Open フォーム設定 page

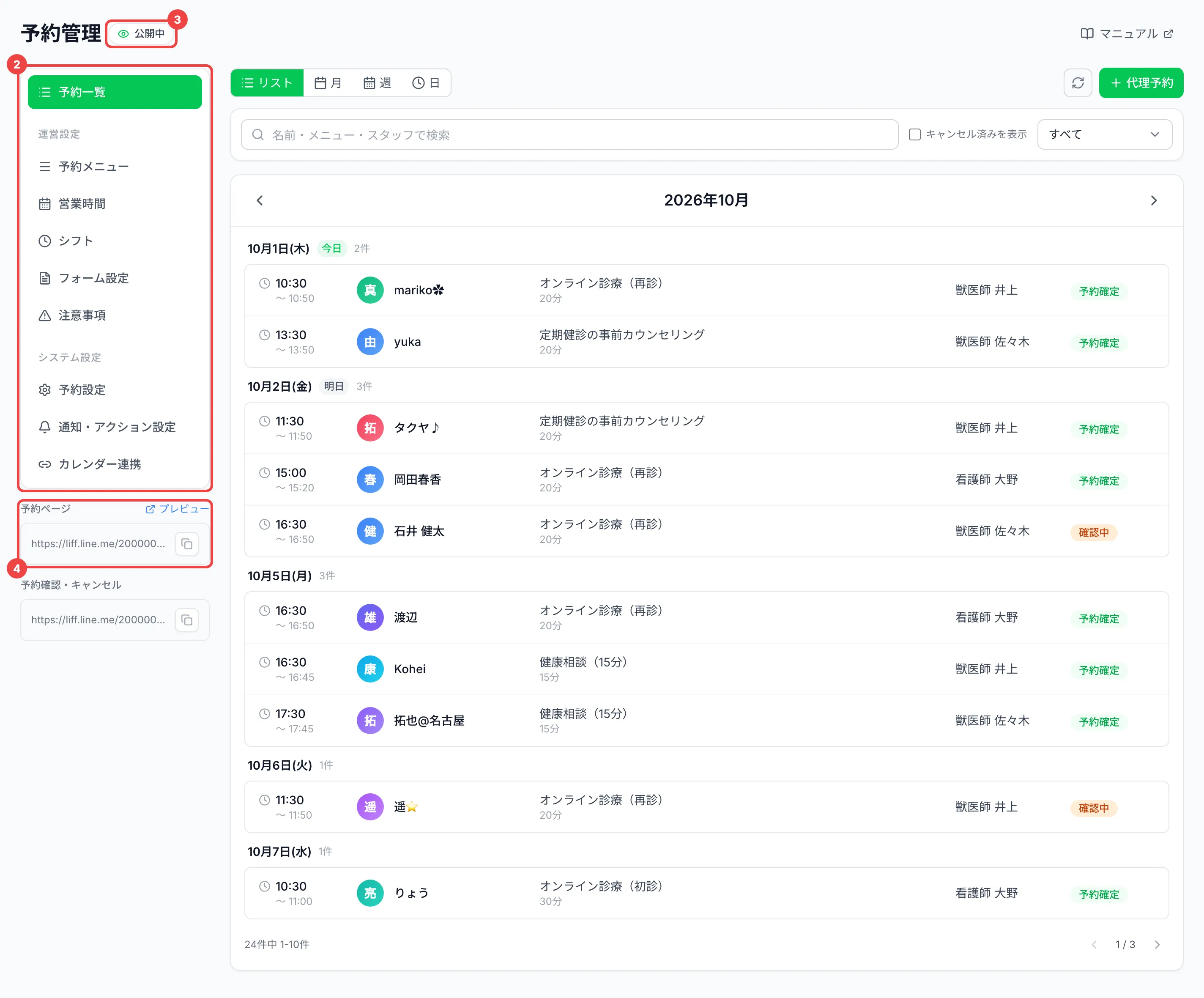pos(115,278)
